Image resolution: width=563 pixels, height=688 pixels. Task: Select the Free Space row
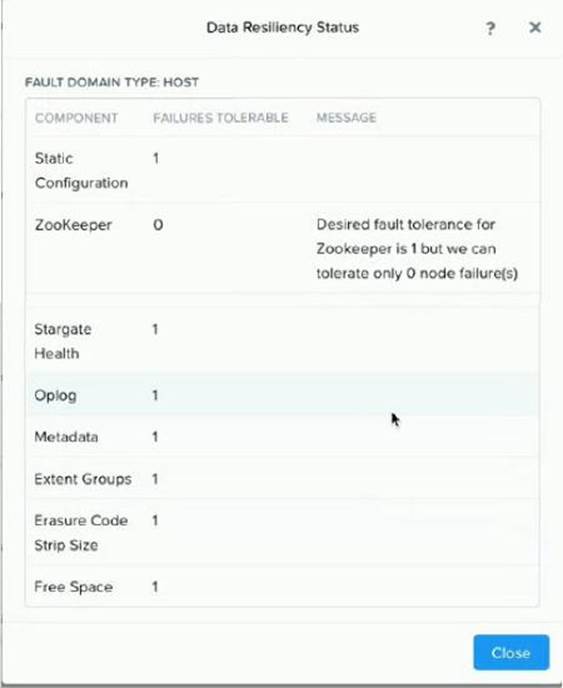click(x=283, y=586)
